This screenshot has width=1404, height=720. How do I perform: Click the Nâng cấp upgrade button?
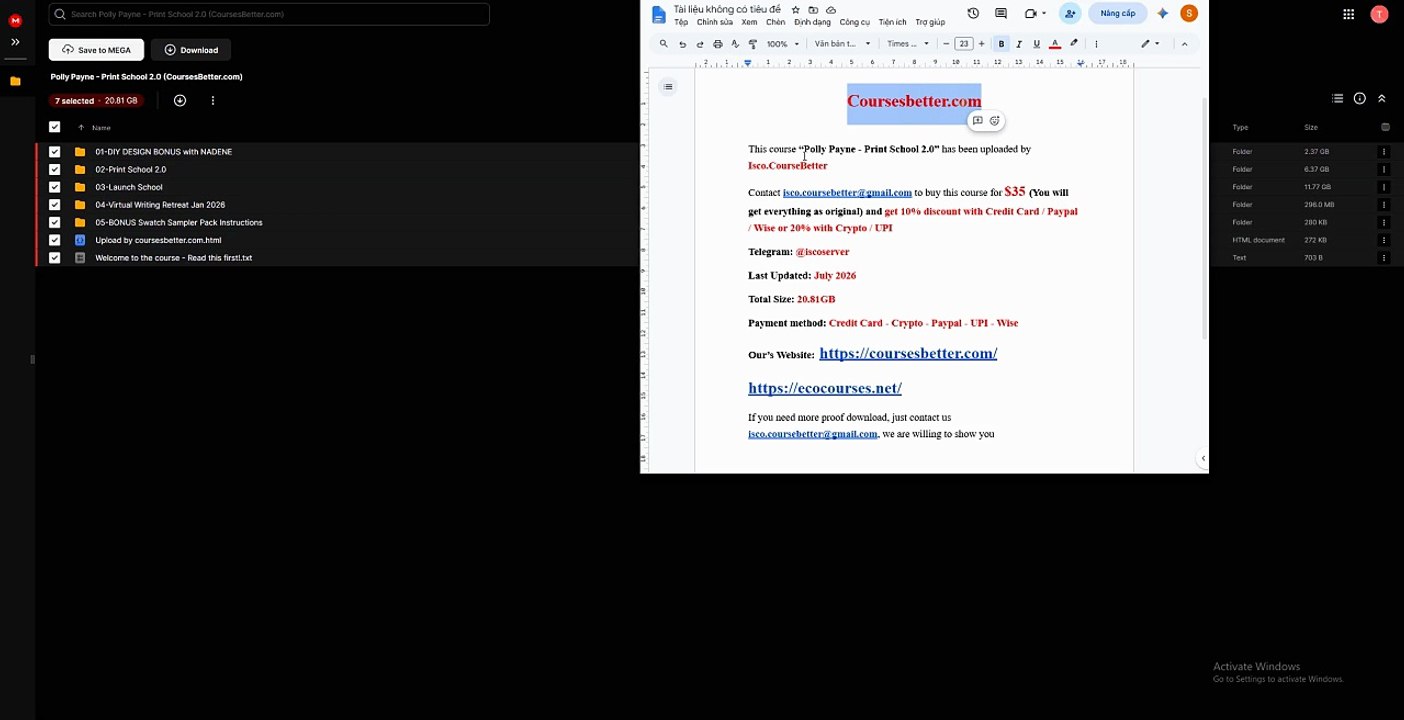tap(1117, 13)
